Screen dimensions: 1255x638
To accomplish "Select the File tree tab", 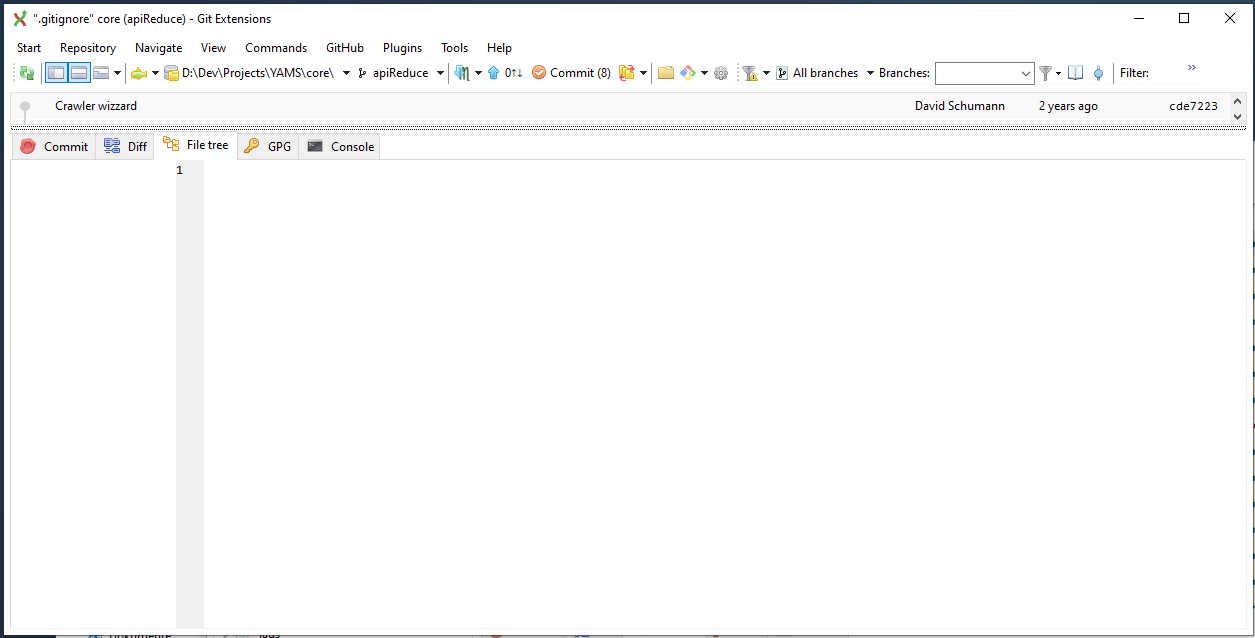I will [x=196, y=145].
